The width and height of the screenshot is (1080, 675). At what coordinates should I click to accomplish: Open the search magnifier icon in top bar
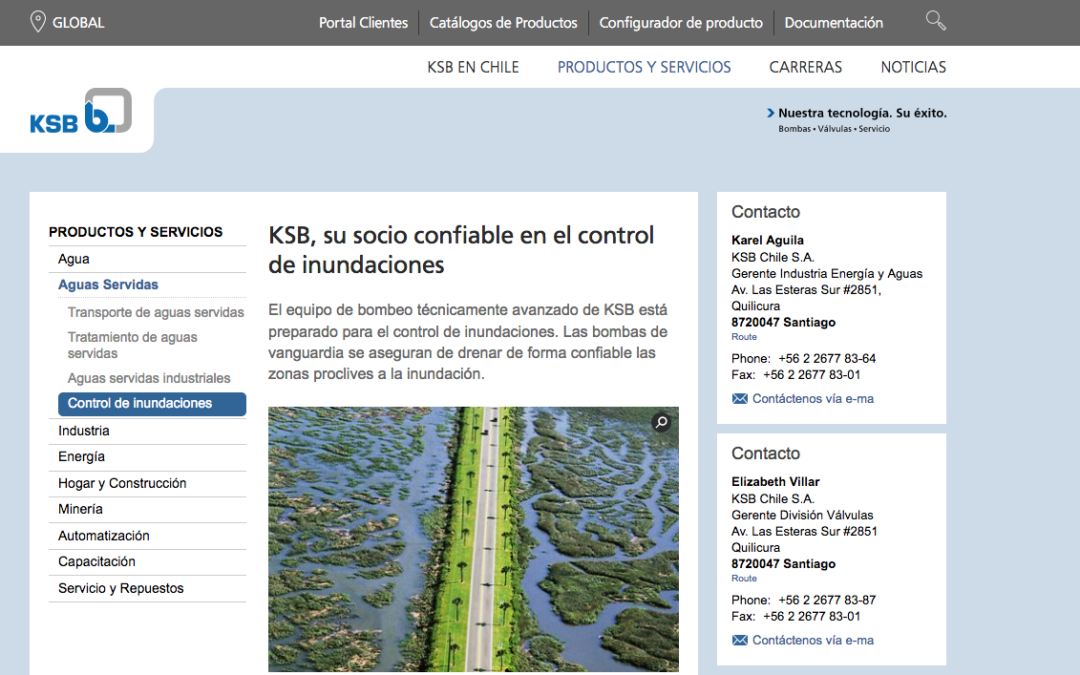[x=935, y=21]
